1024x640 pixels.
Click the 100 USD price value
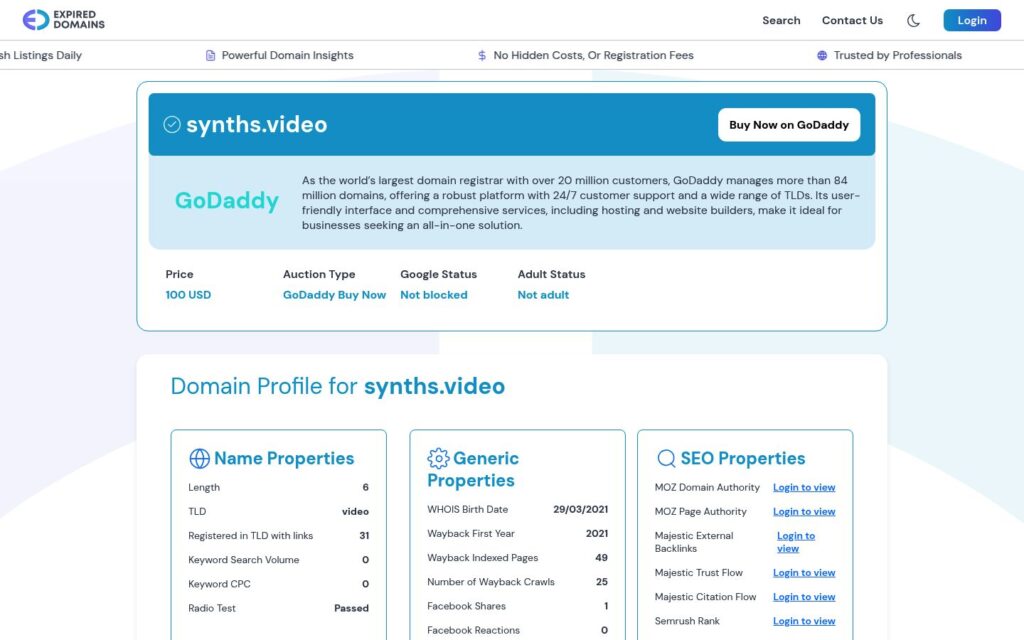tap(188, 295)
